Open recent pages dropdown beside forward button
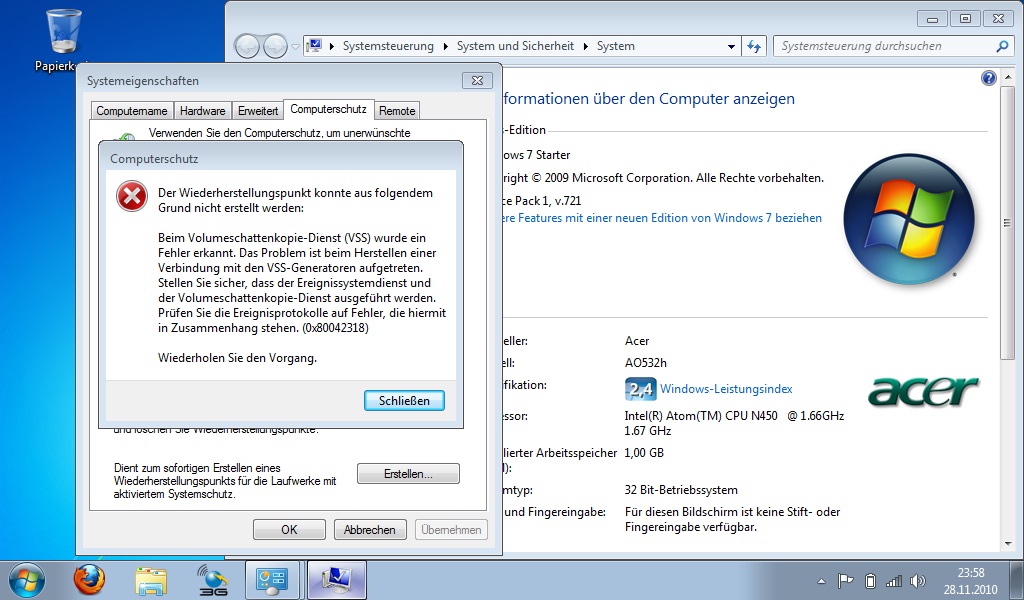 coord(295,47)
